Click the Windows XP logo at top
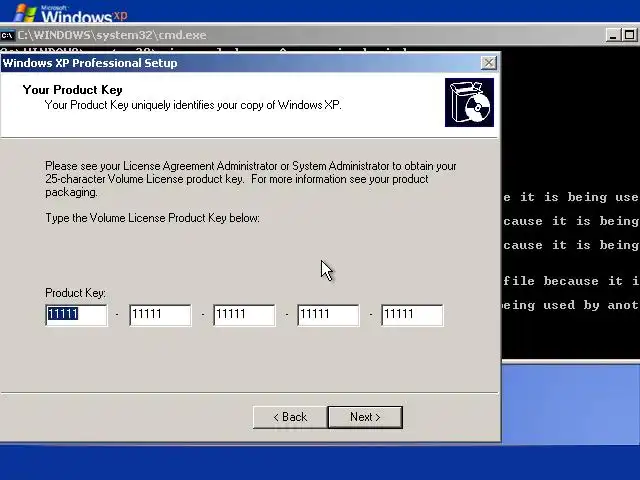 click(70, 13)
